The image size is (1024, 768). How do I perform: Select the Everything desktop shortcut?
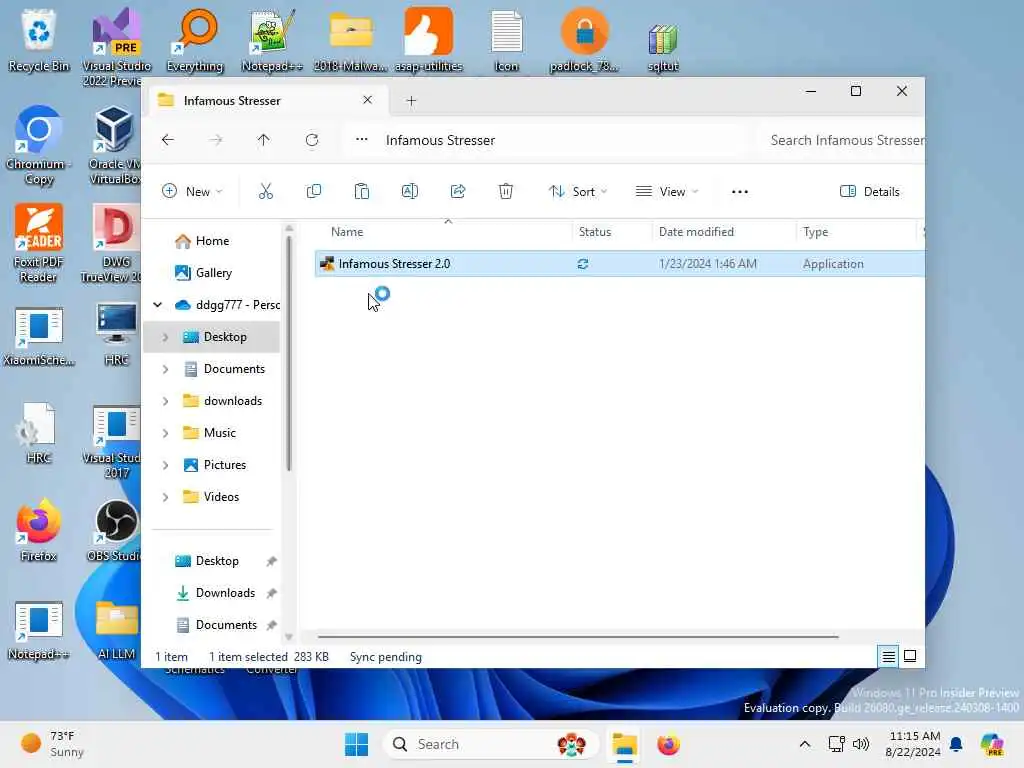[x=195, y=40]
